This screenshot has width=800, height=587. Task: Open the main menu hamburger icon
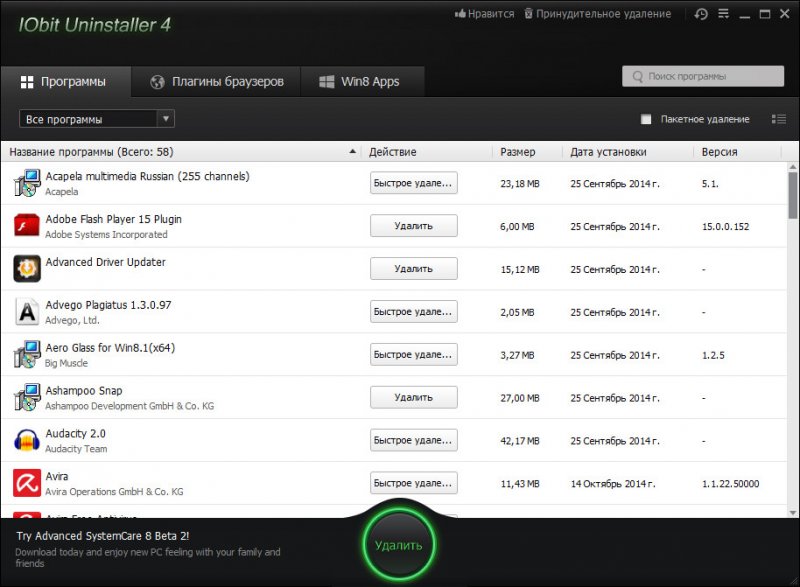click(x=723, y=14)
